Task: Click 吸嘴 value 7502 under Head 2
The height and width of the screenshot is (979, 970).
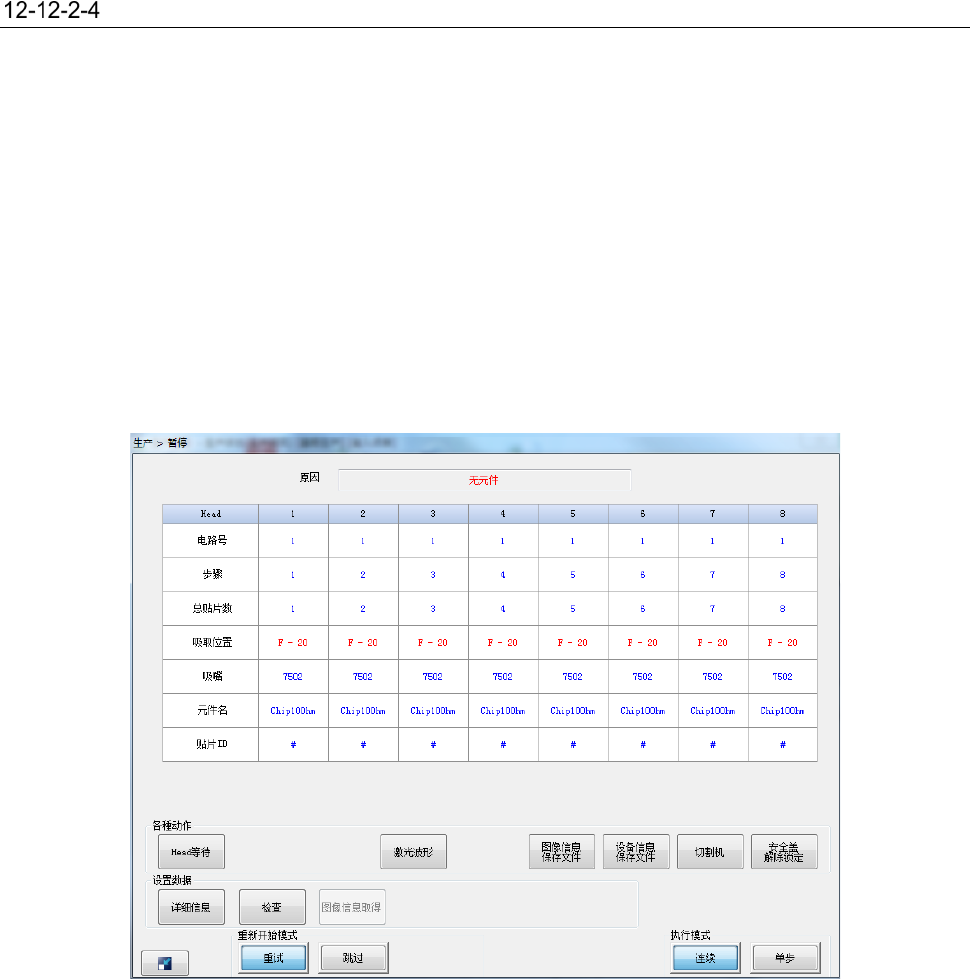Action: 363,676
